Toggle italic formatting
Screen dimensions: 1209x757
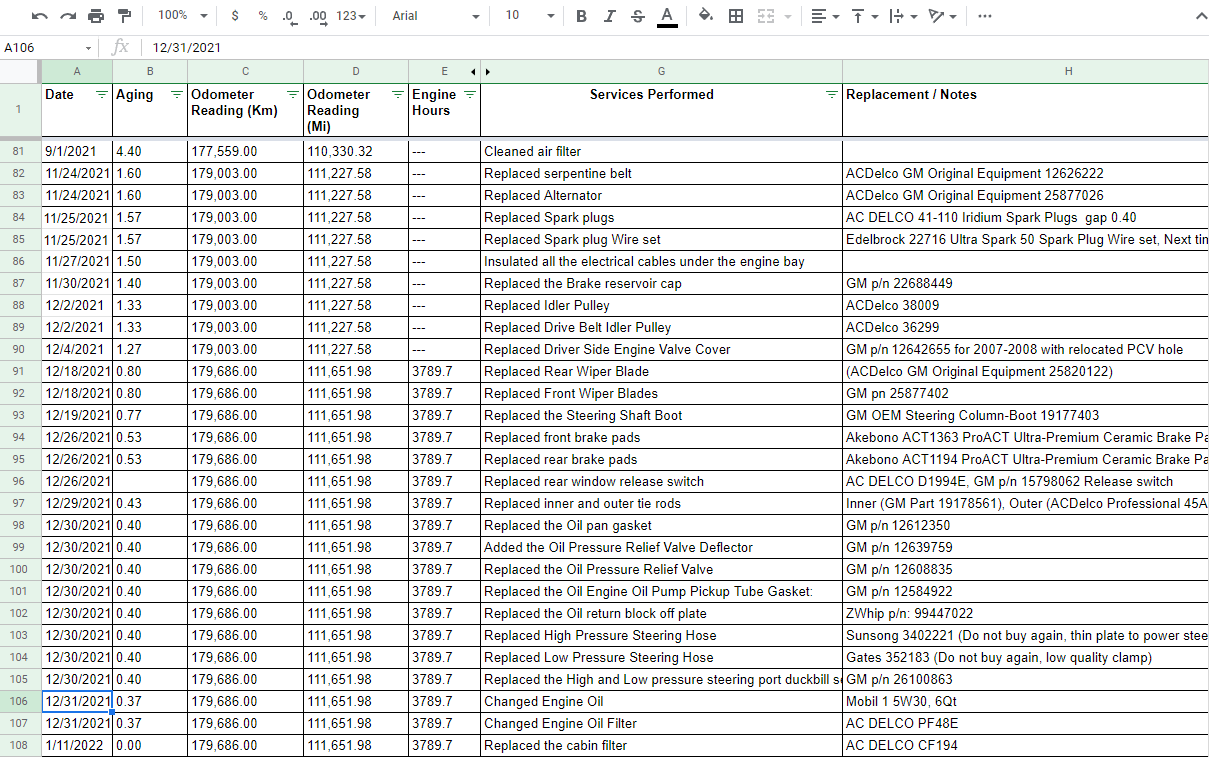(610, 16)
